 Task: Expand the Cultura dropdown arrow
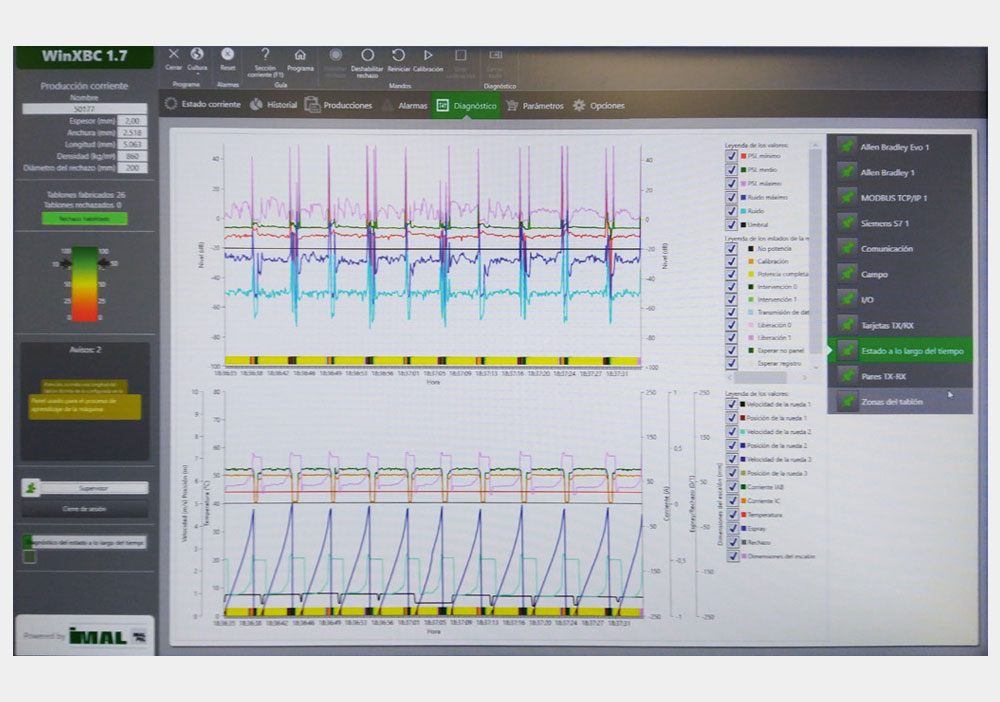pyautogui.click(x=197, y=75)
